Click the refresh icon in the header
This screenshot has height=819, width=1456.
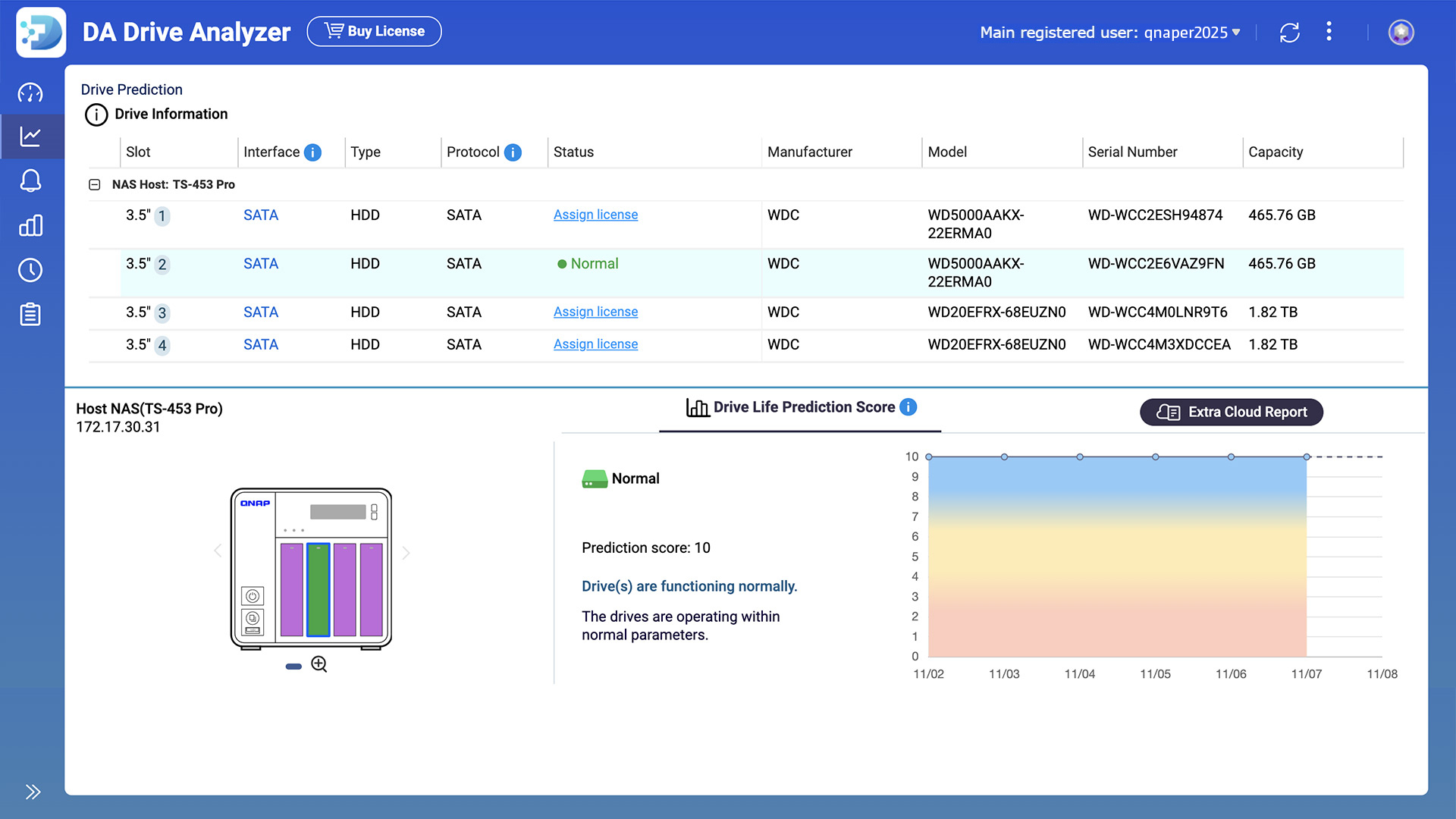point(1289,33)
